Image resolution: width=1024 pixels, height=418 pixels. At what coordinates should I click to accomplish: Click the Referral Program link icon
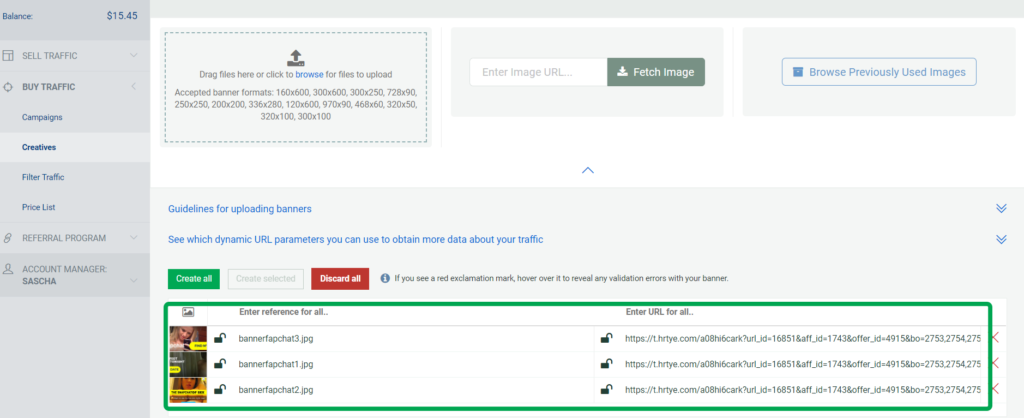8,238
